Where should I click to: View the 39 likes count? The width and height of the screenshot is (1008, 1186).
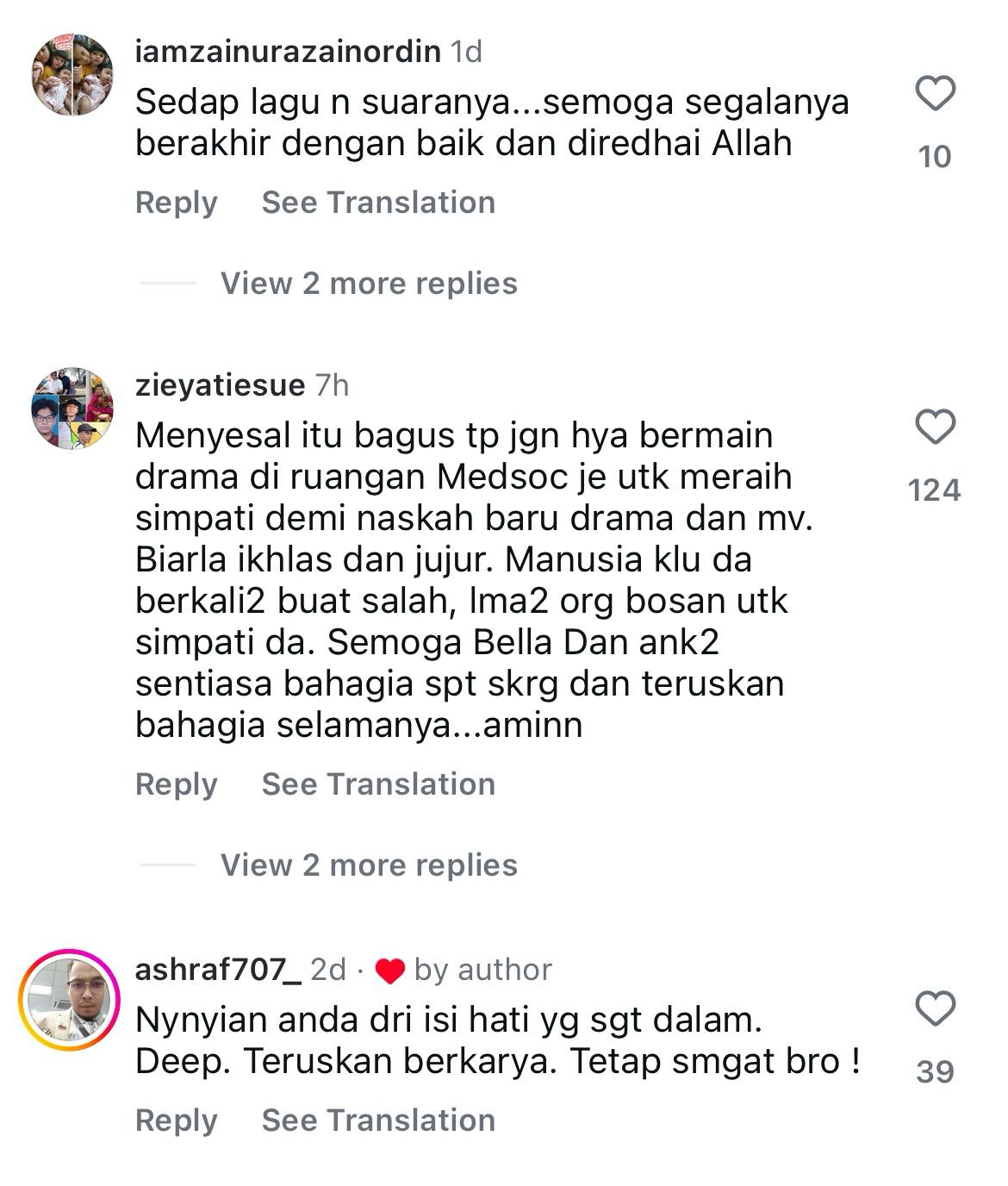point(935,1072)
